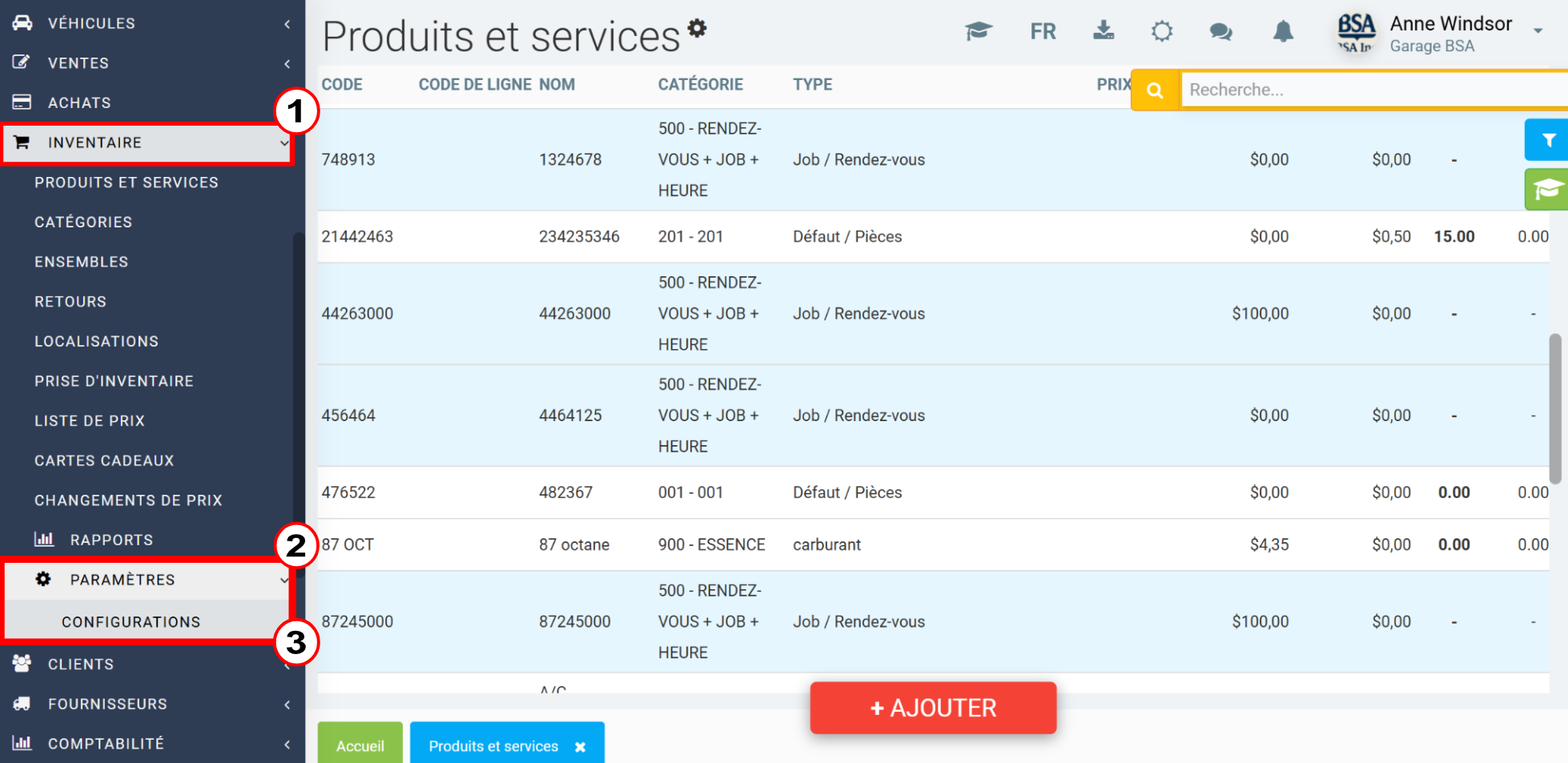Click the Inventaire shopping cart icon
This screenshot has height=763, width=1568.
coord(22,143)
